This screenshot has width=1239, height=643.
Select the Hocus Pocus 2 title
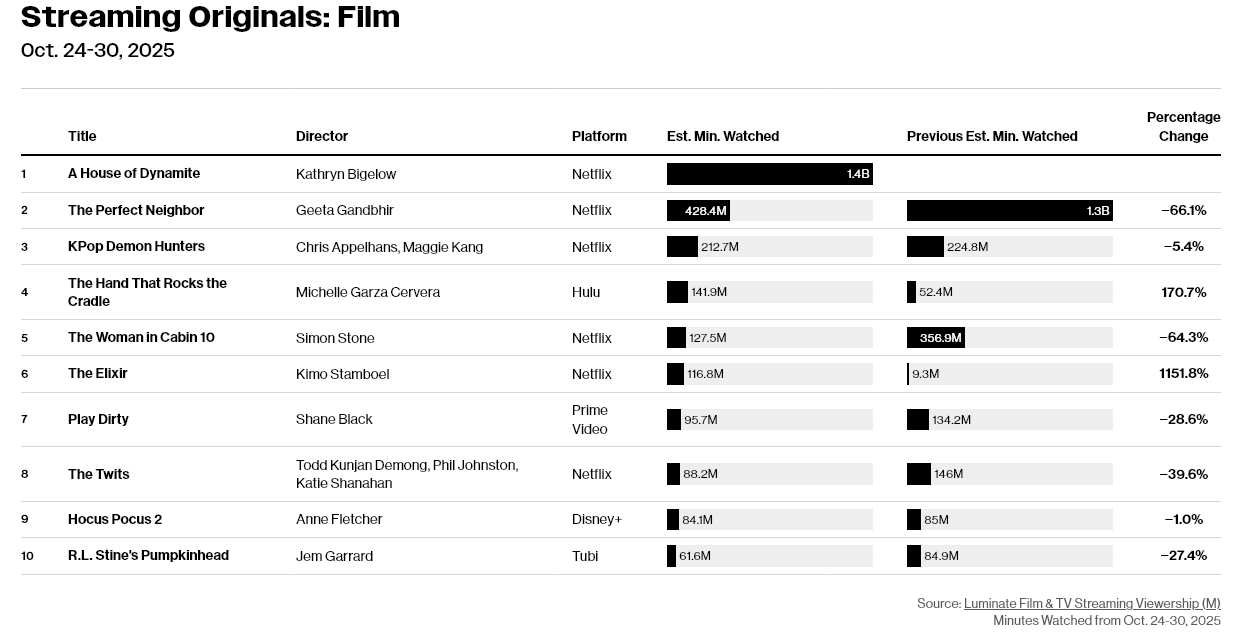tap(115, 519)
